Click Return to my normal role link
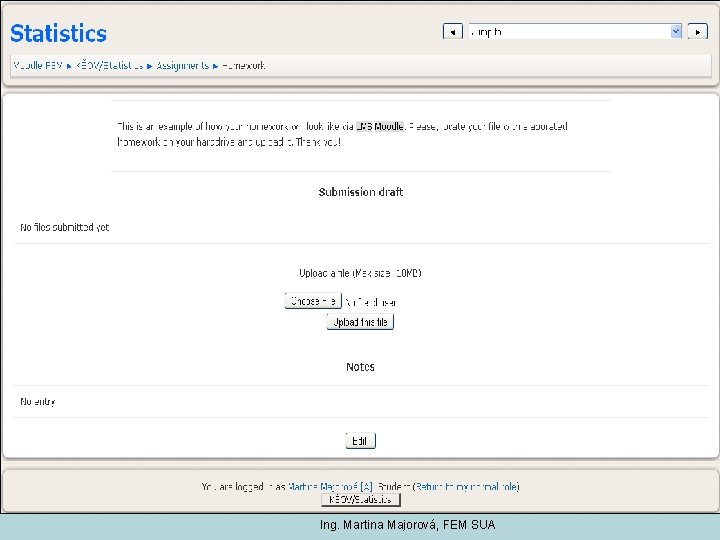The height and width of the screenshot is (540, 720). 467,486
